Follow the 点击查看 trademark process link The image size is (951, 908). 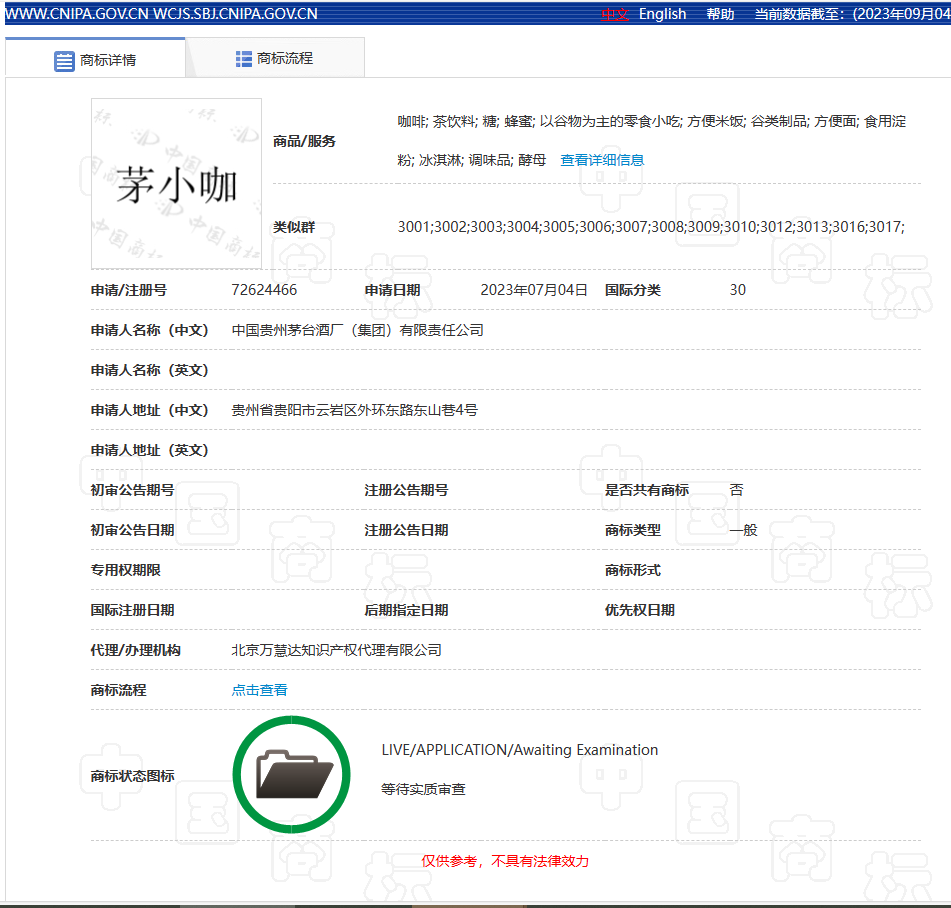pos(260,690)
